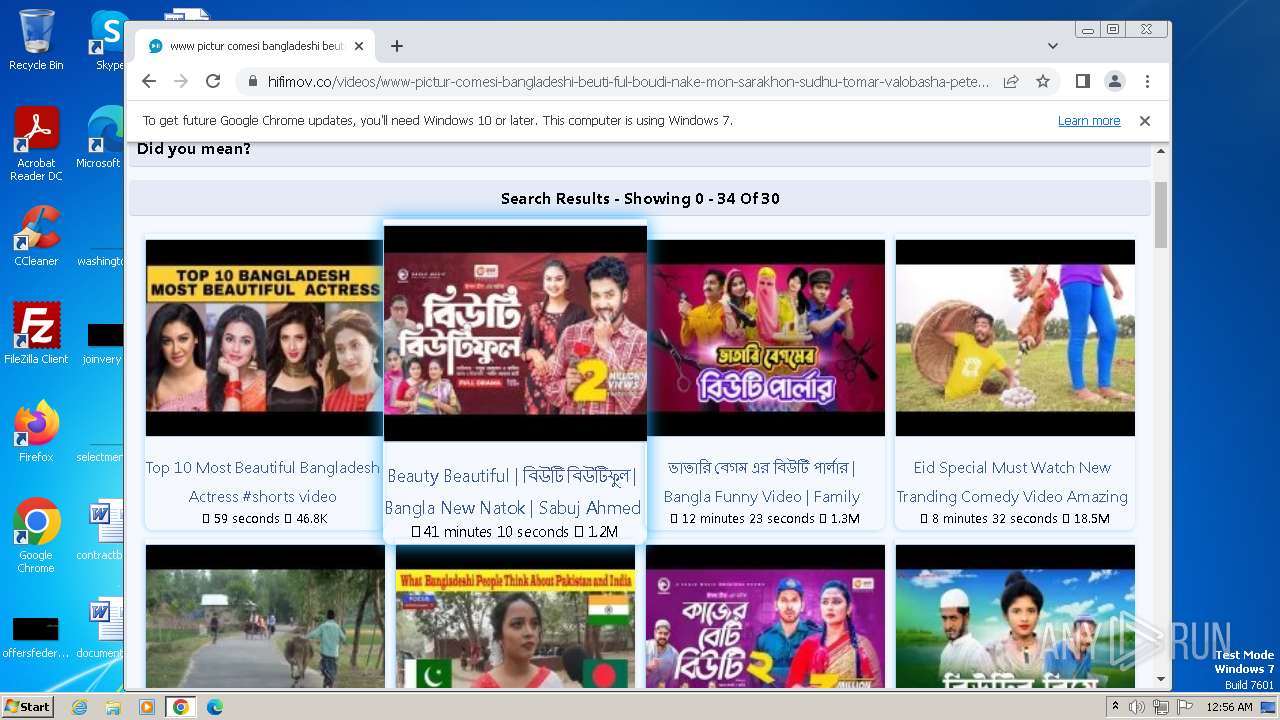Launch Firefox desktop shortcut

point(36,432)
